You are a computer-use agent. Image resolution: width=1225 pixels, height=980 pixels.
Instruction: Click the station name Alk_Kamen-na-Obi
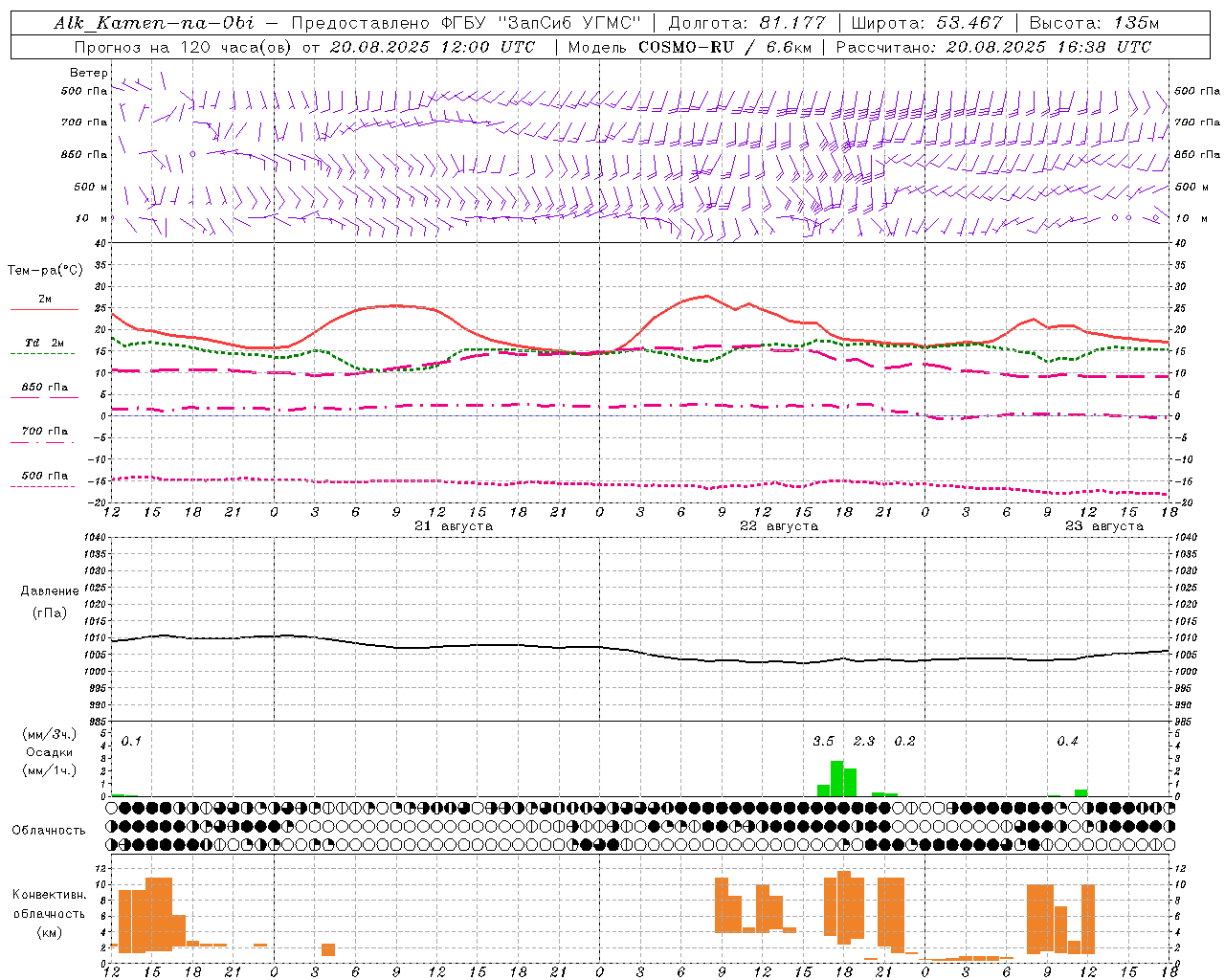(x=154, y=23)
